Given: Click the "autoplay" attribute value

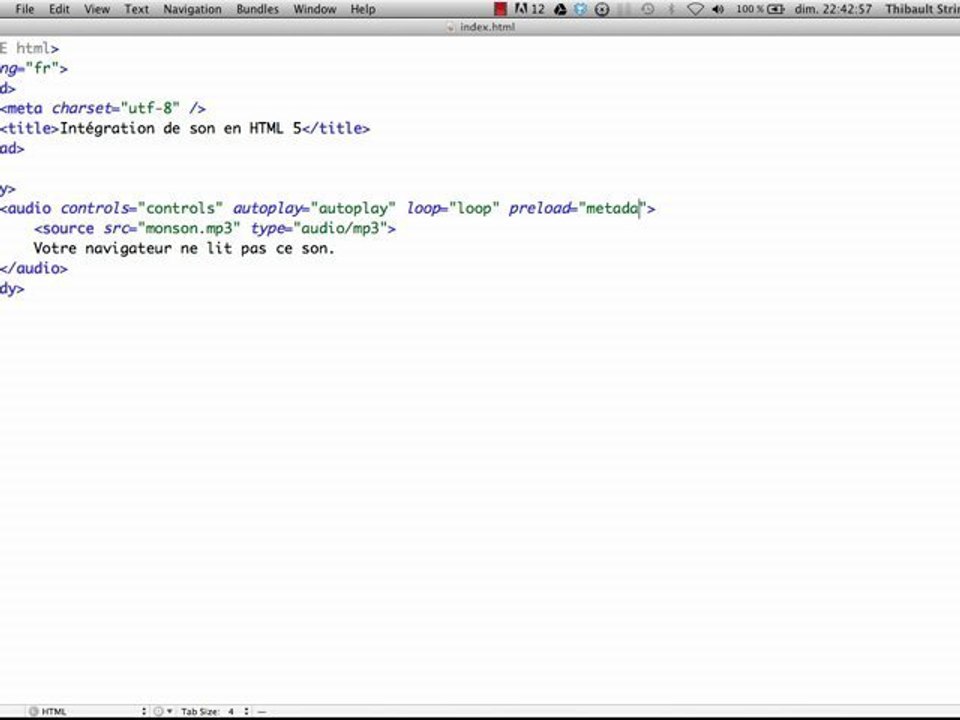Looking at the screenshot, I should pos(353,208).
